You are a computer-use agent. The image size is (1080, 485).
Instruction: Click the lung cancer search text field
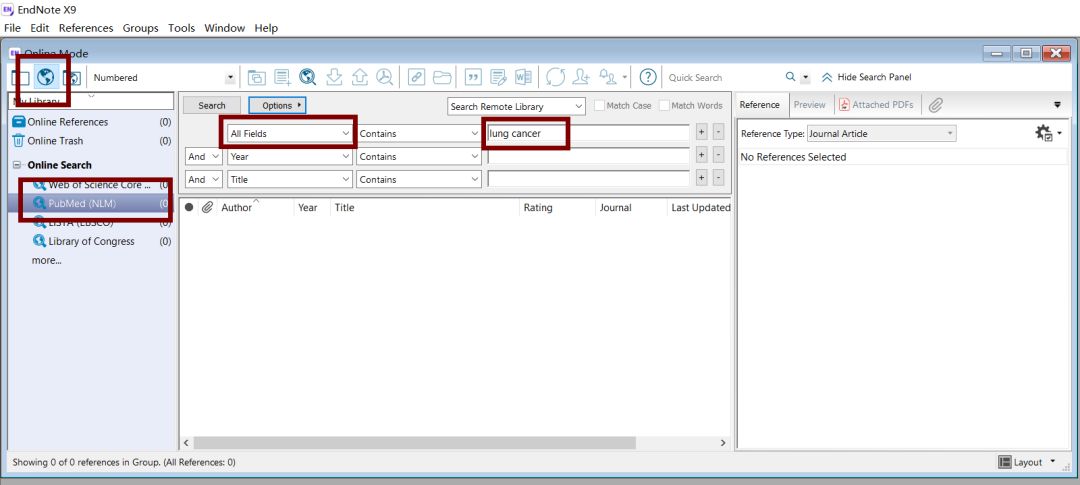pyautogui.click(x=588, y=134)
